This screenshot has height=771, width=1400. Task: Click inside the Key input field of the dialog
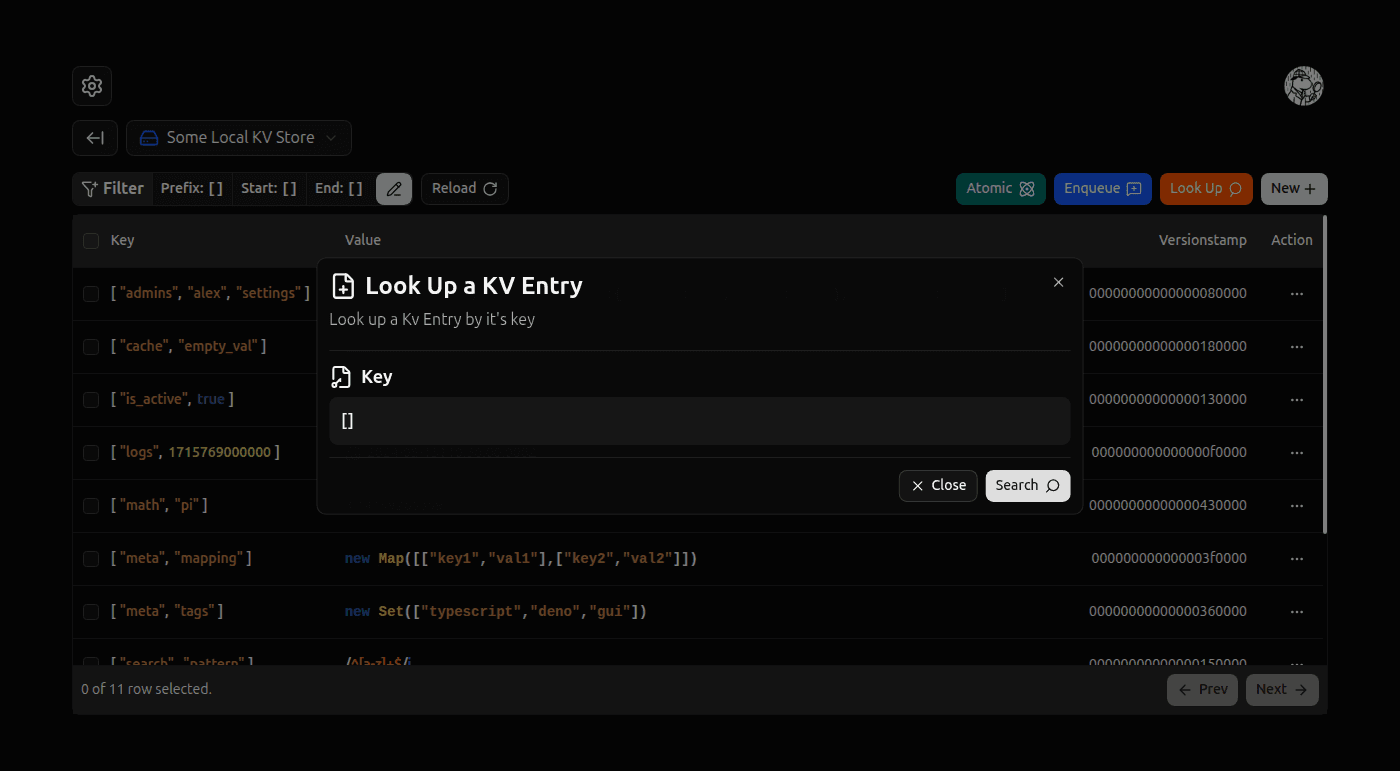click(x=699, y=420)
